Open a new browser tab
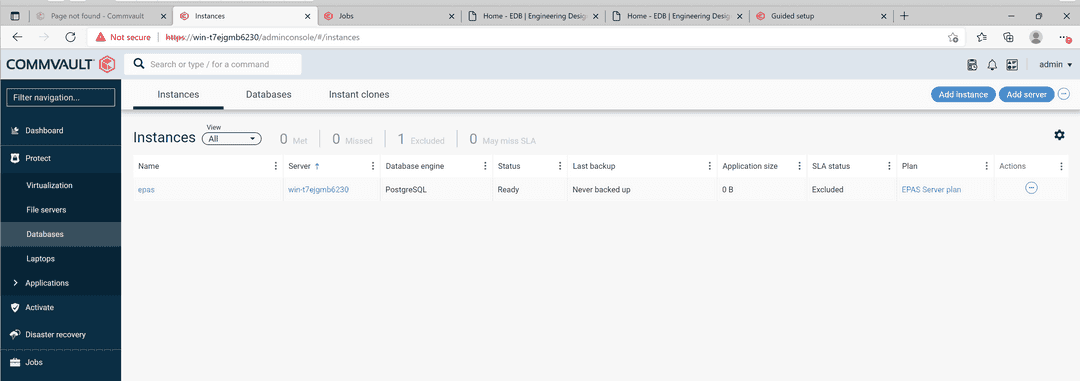The image size is (1080, 381). (904, 16)
